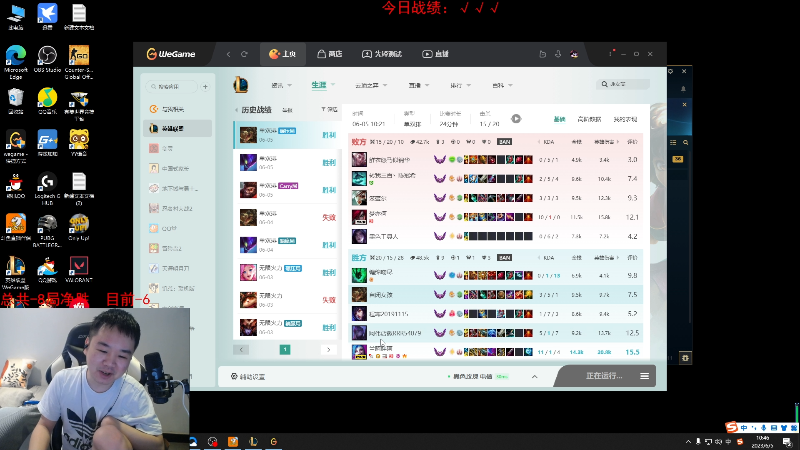Open the title bar more-options dots
This screenshot has width=800, height=450.
tap(610, 54)
